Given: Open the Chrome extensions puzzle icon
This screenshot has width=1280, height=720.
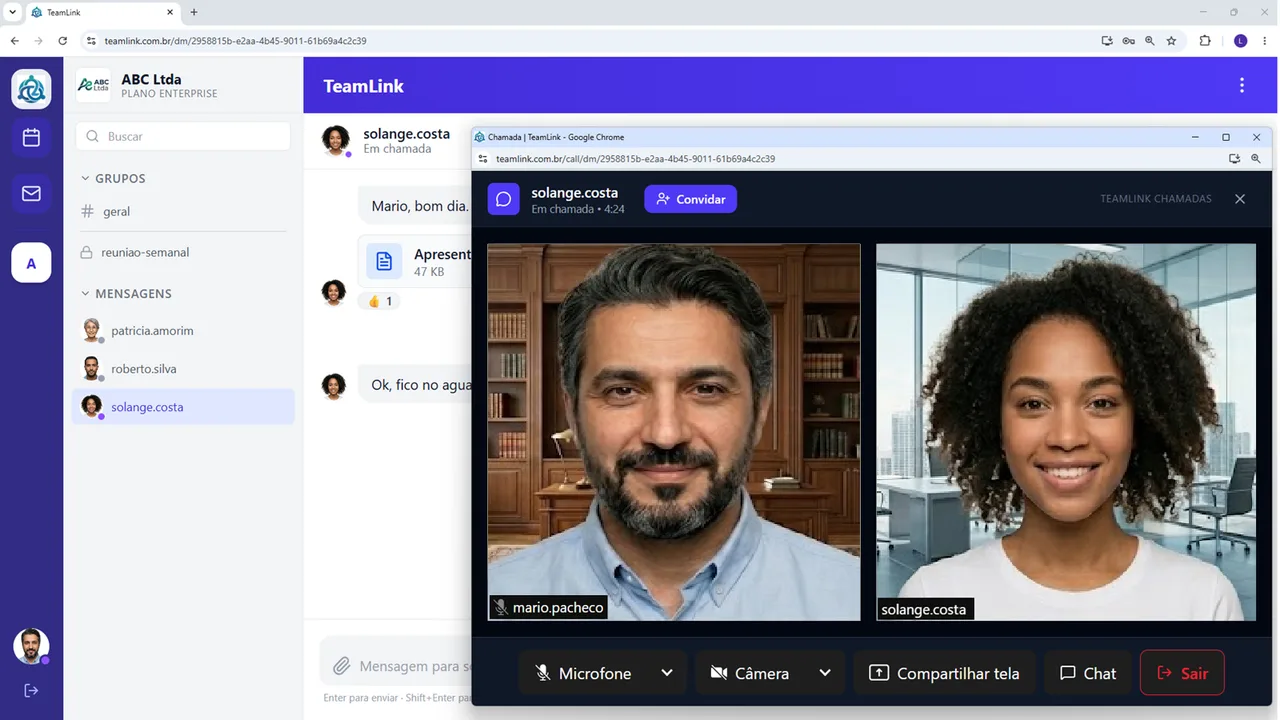Looking at the screenshot, I should pyautogui.click(x=1205, y=41).
